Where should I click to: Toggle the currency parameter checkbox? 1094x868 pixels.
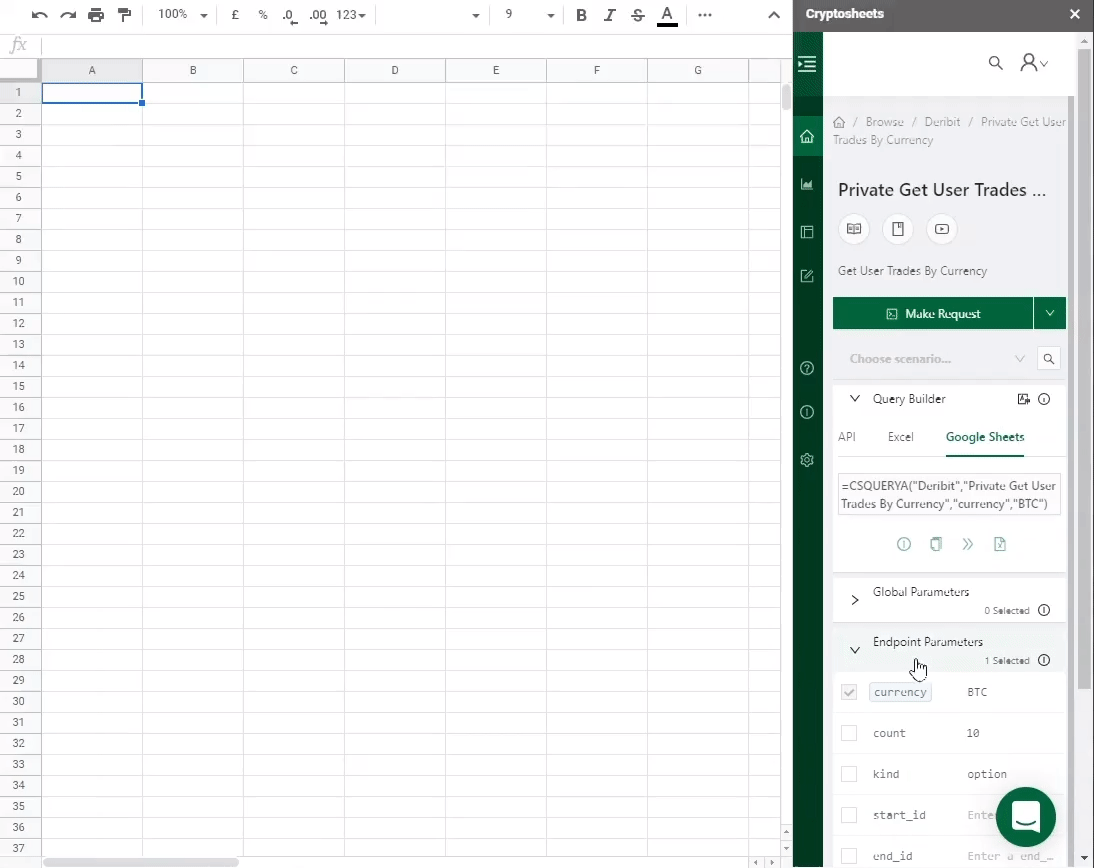(848, 692)
